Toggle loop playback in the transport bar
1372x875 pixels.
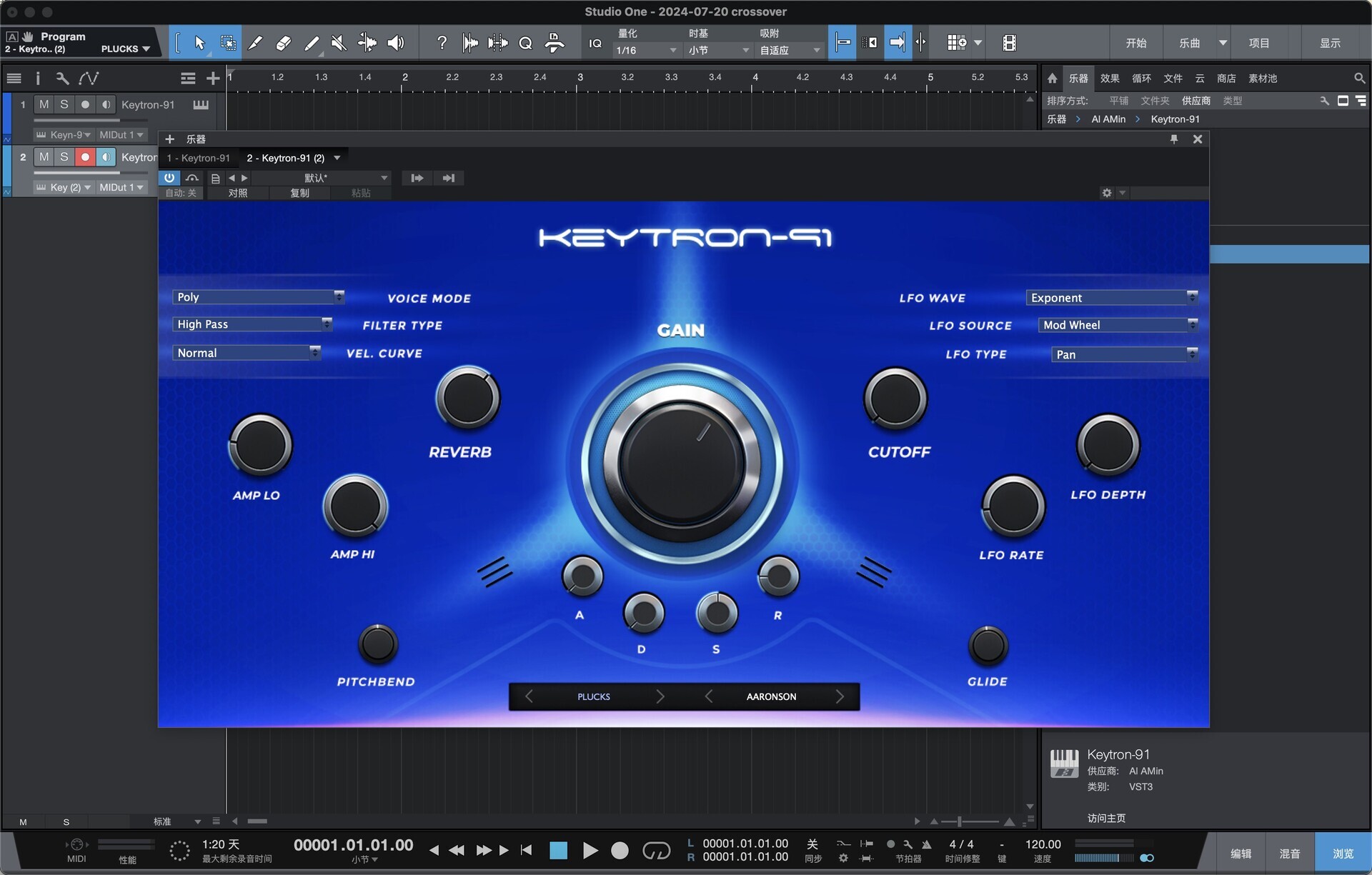click(656, 850)
